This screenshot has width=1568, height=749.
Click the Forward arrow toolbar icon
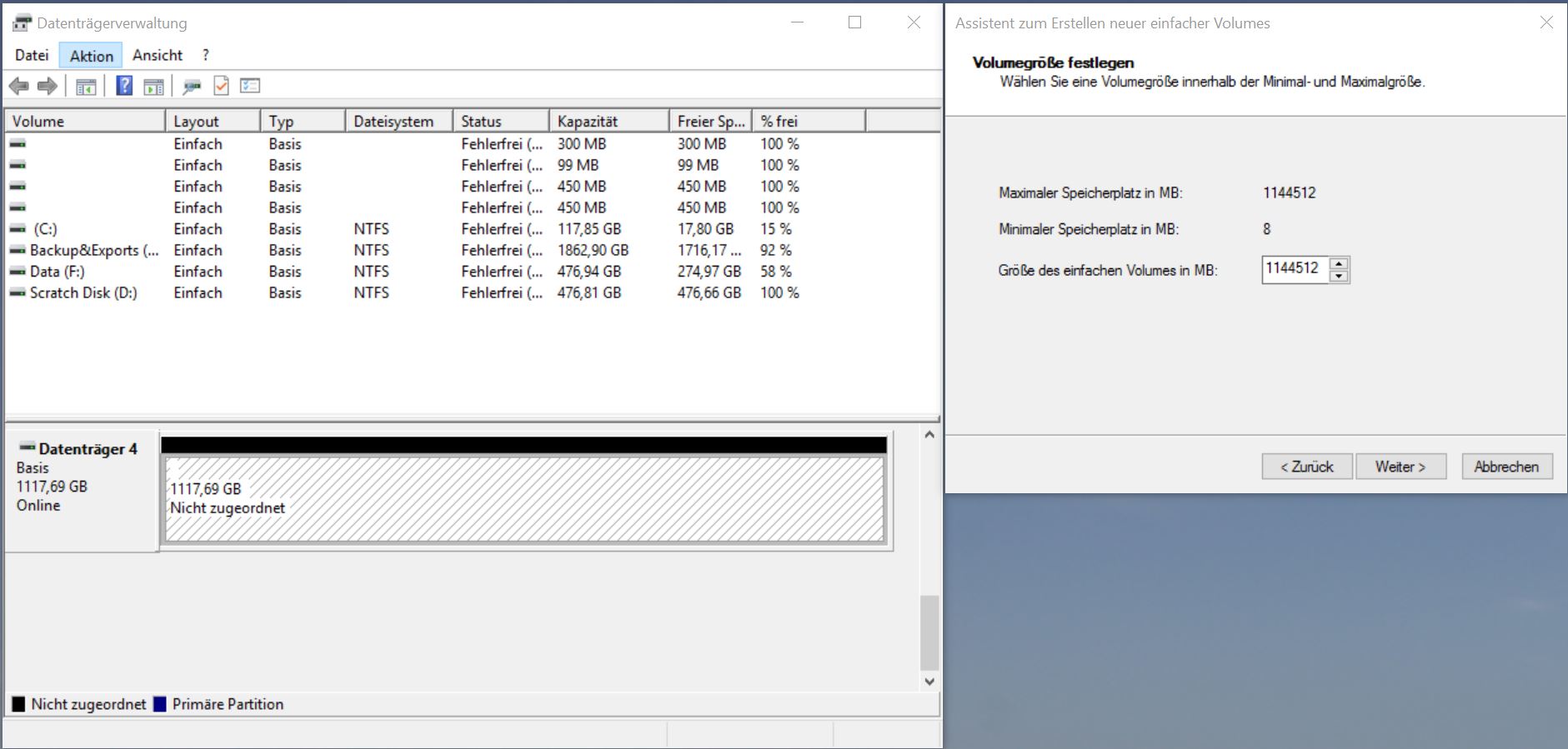tap(48, 86)
